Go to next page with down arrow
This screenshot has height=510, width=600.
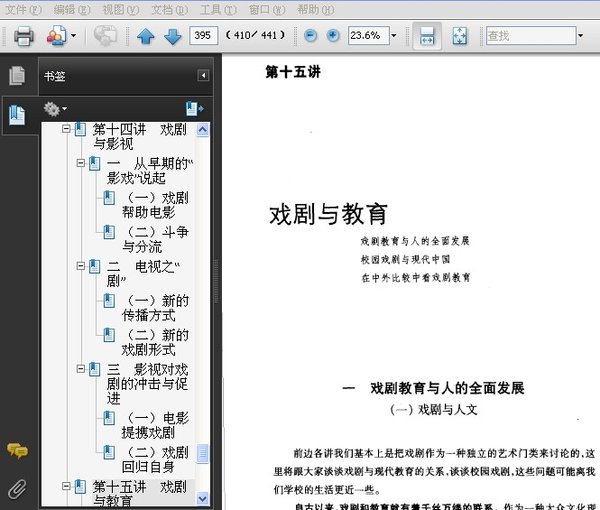tap(172, 37)
